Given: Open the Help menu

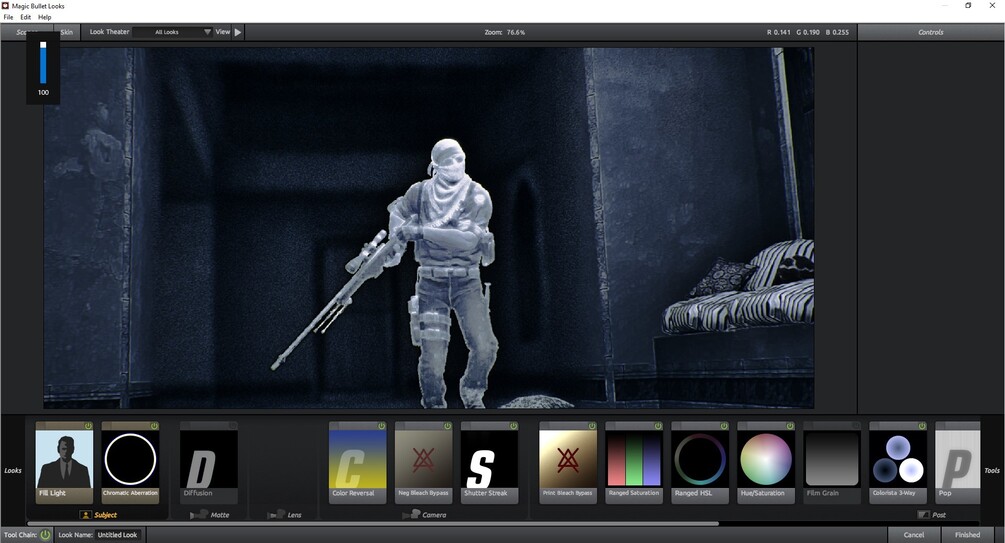Looking at the screenshot, I should click(45, 17).
